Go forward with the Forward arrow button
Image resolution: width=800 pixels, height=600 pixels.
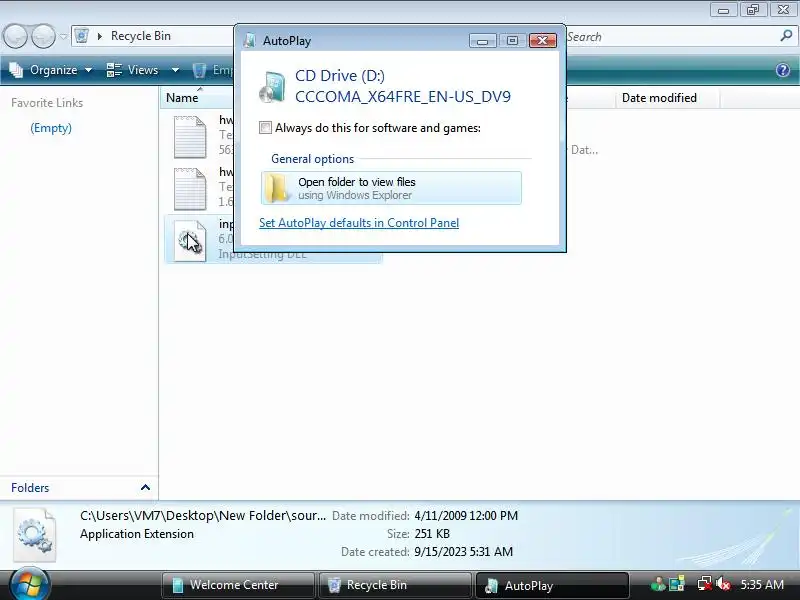click(43, 37)
